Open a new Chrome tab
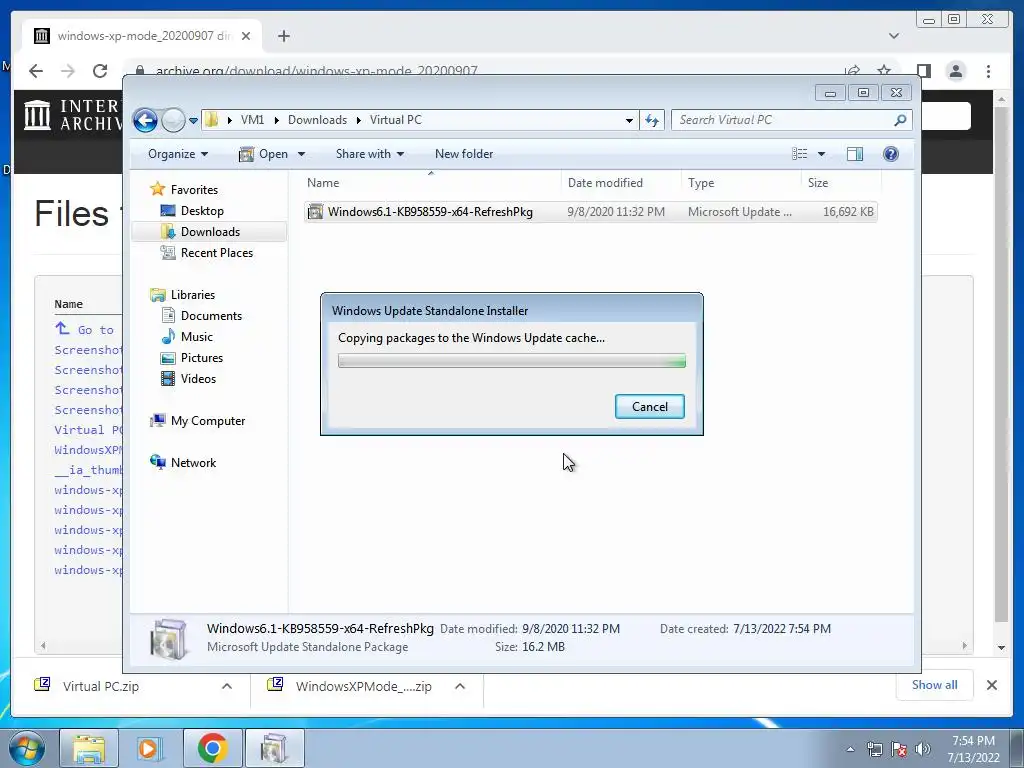This screenshot has height=768, width=1024. [x=283, y=36]
